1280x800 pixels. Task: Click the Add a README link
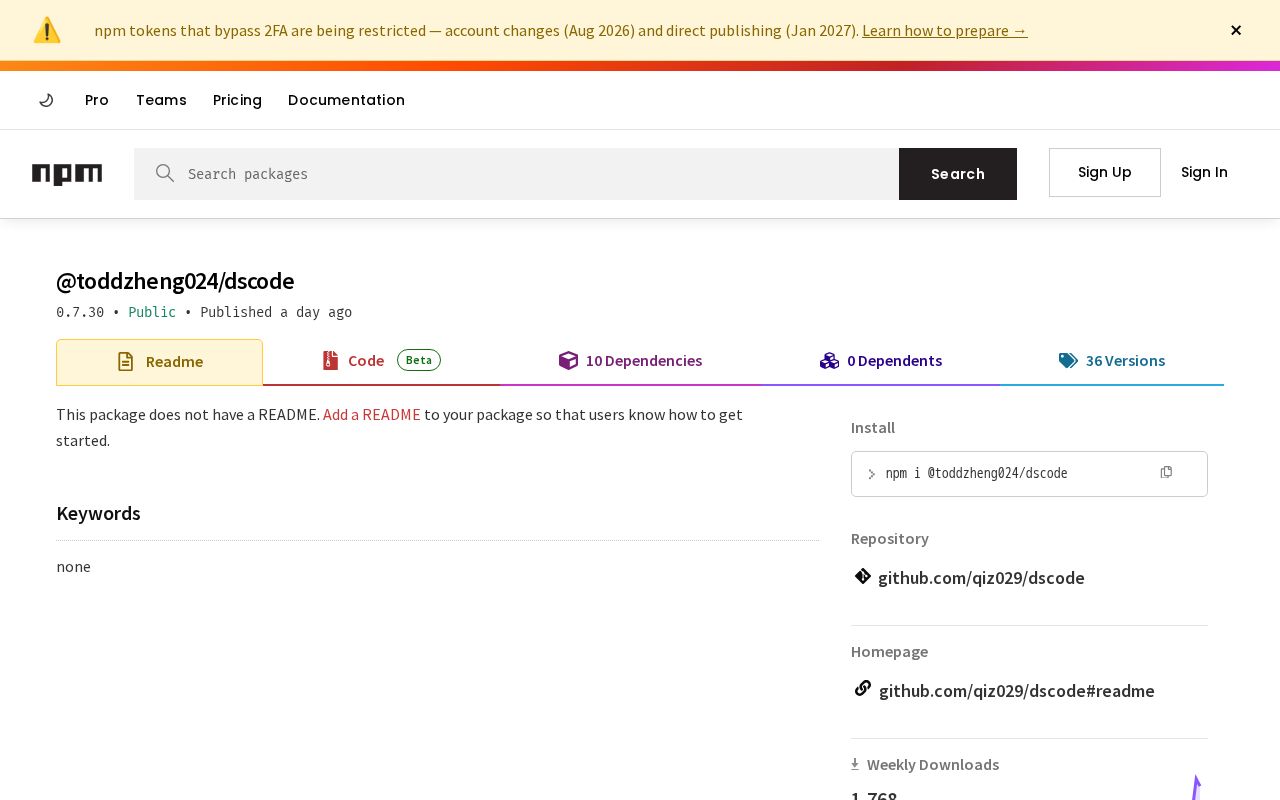[372, 414]
